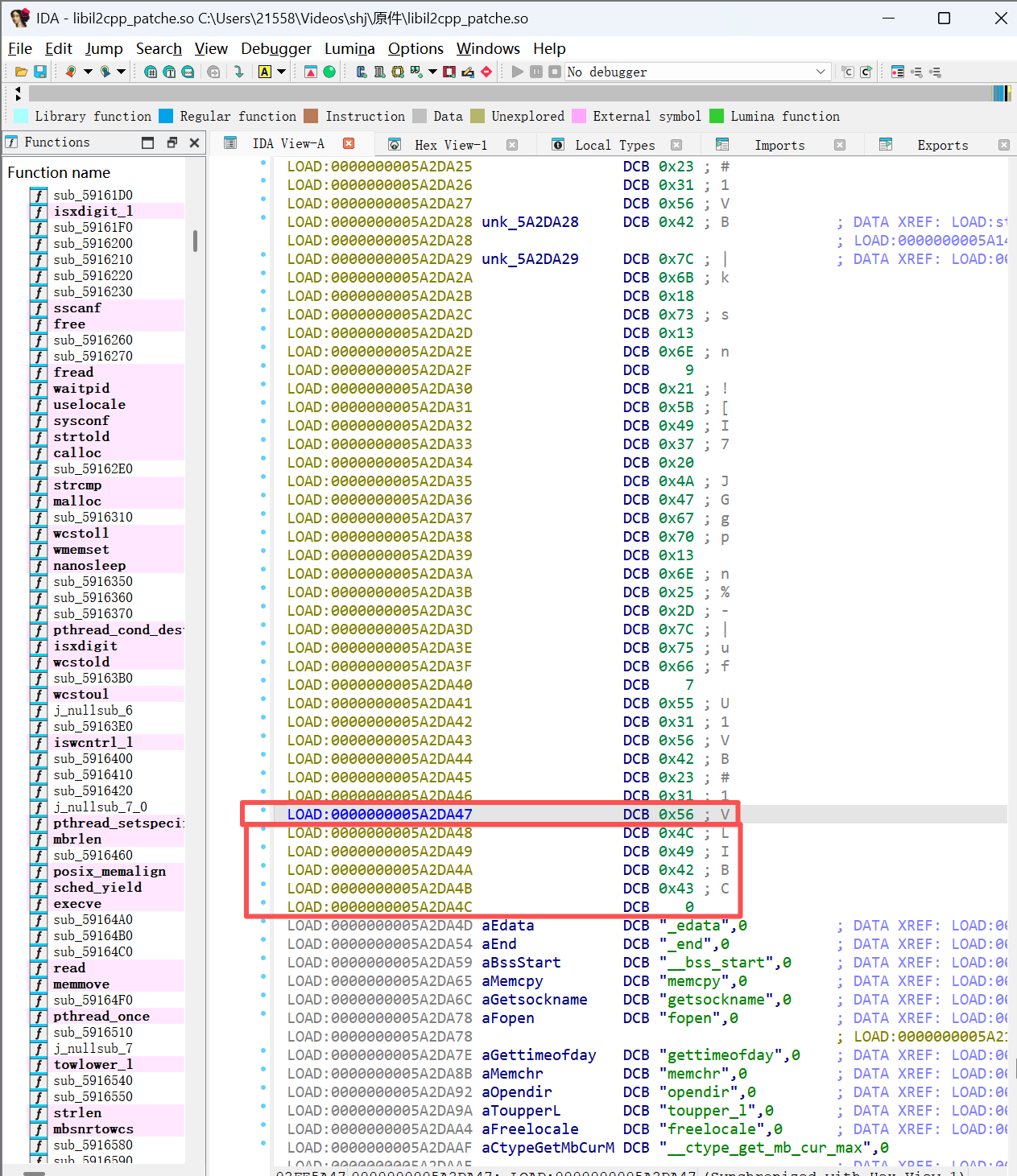Click the Functions list vertical scrollbar thumb
This screenshot has height=1176, width=1017.
click(x=195, y=241)
